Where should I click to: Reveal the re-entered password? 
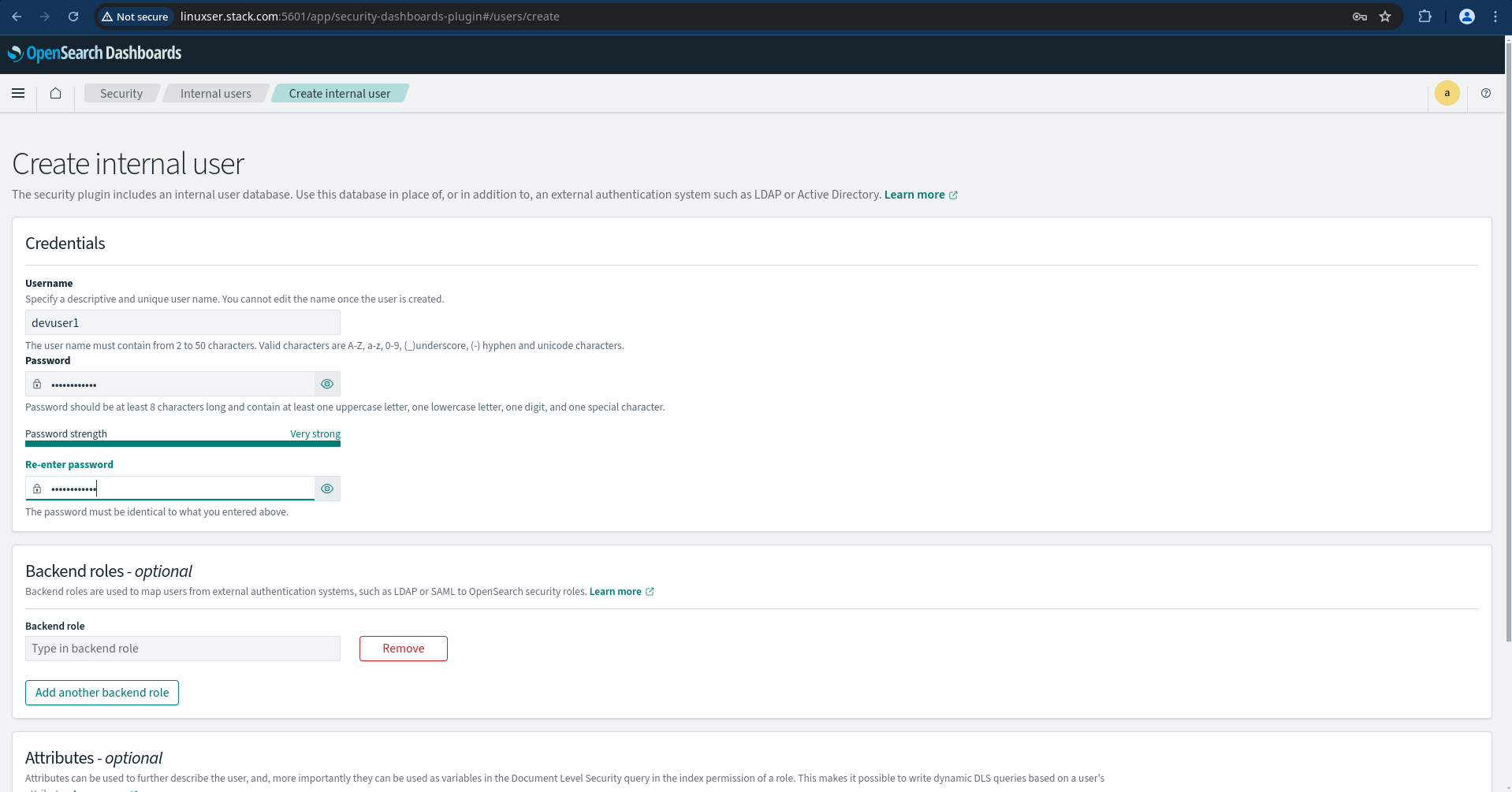click(326, 488)
